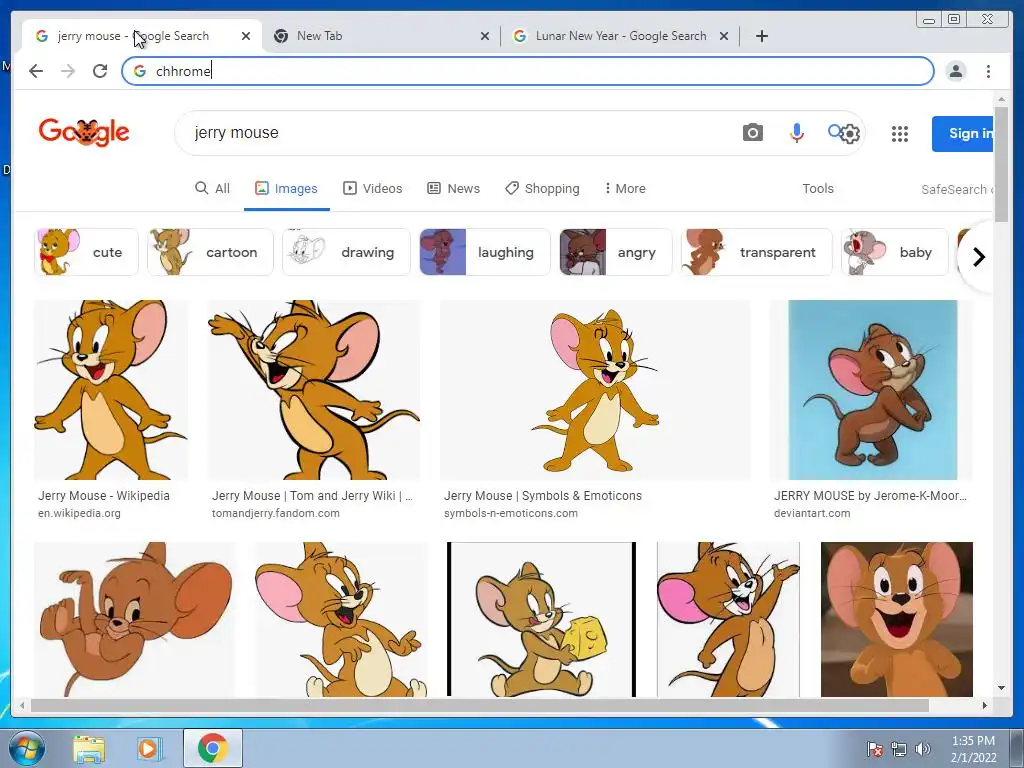Filter images by angry chip
The height and width of the screenshot is (768, 1024).
[x=615, y=252]
